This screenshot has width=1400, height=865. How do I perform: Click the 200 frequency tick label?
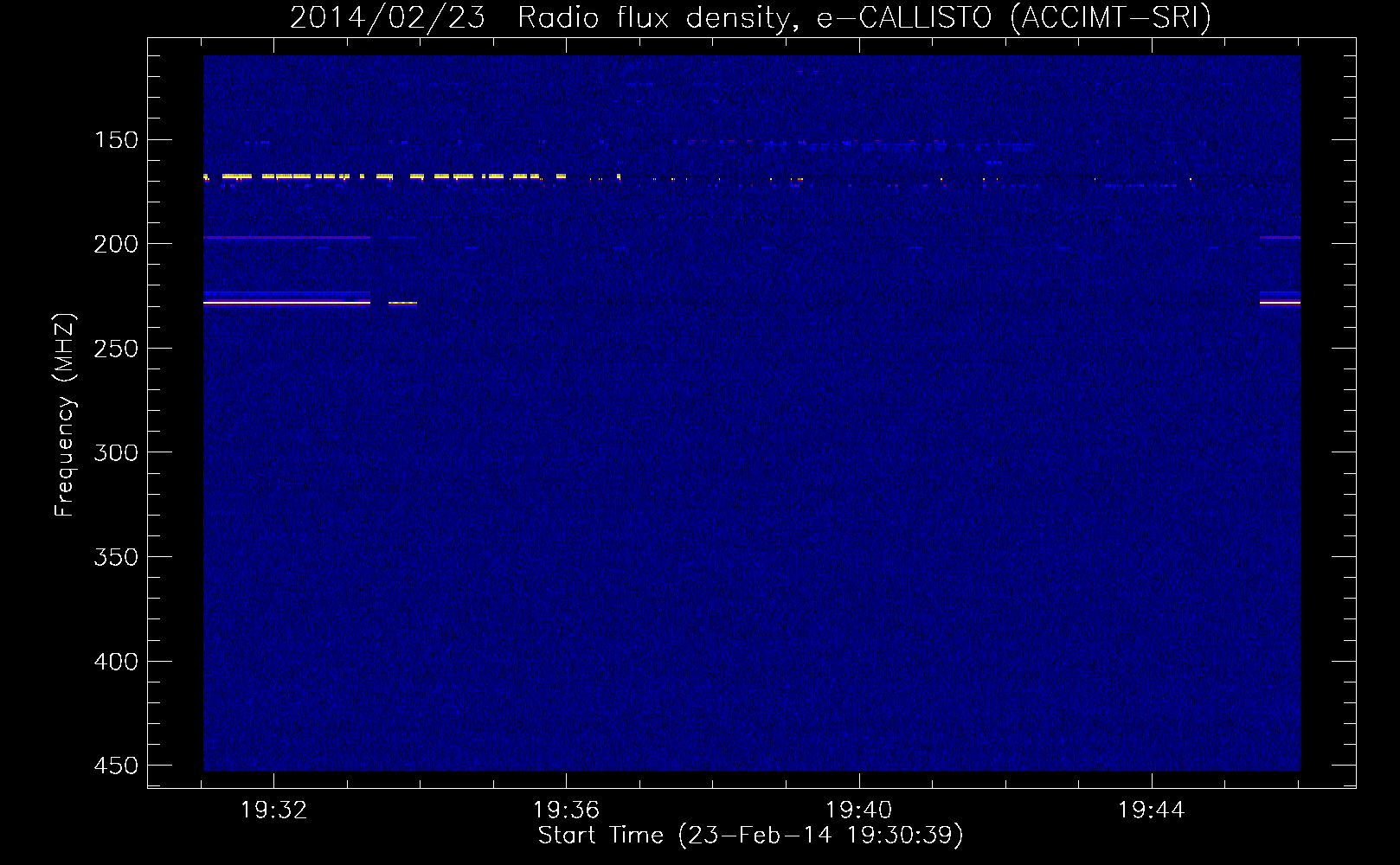click(x=116, y=244)
